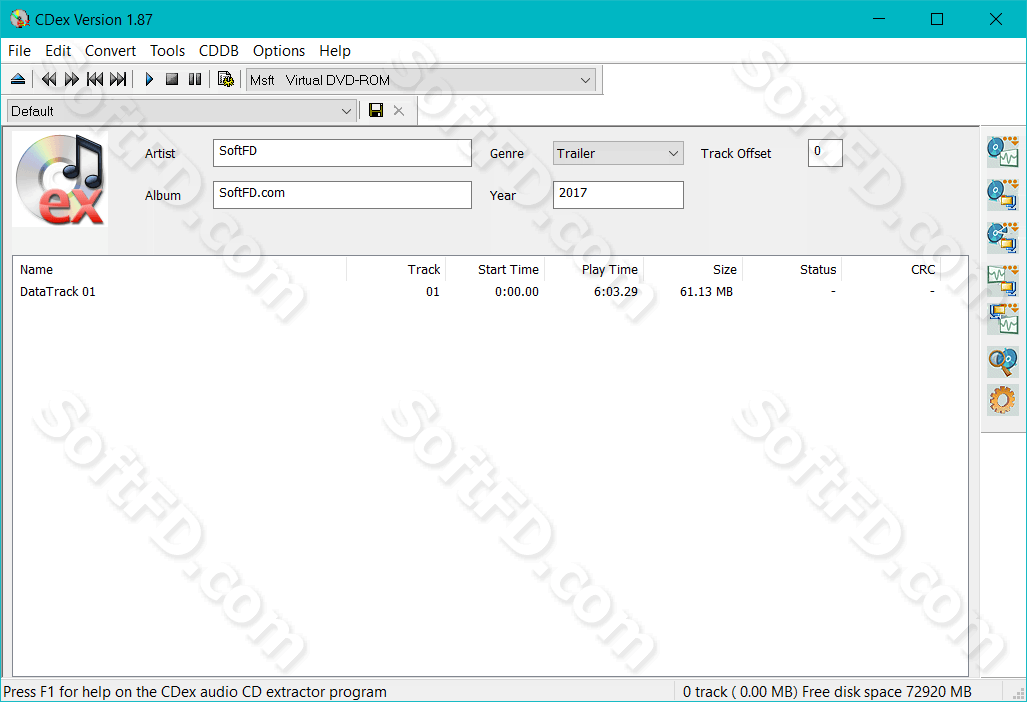Screen dimensions: 1027x702
Task: Open the CDDB menu
Action: 219,51
